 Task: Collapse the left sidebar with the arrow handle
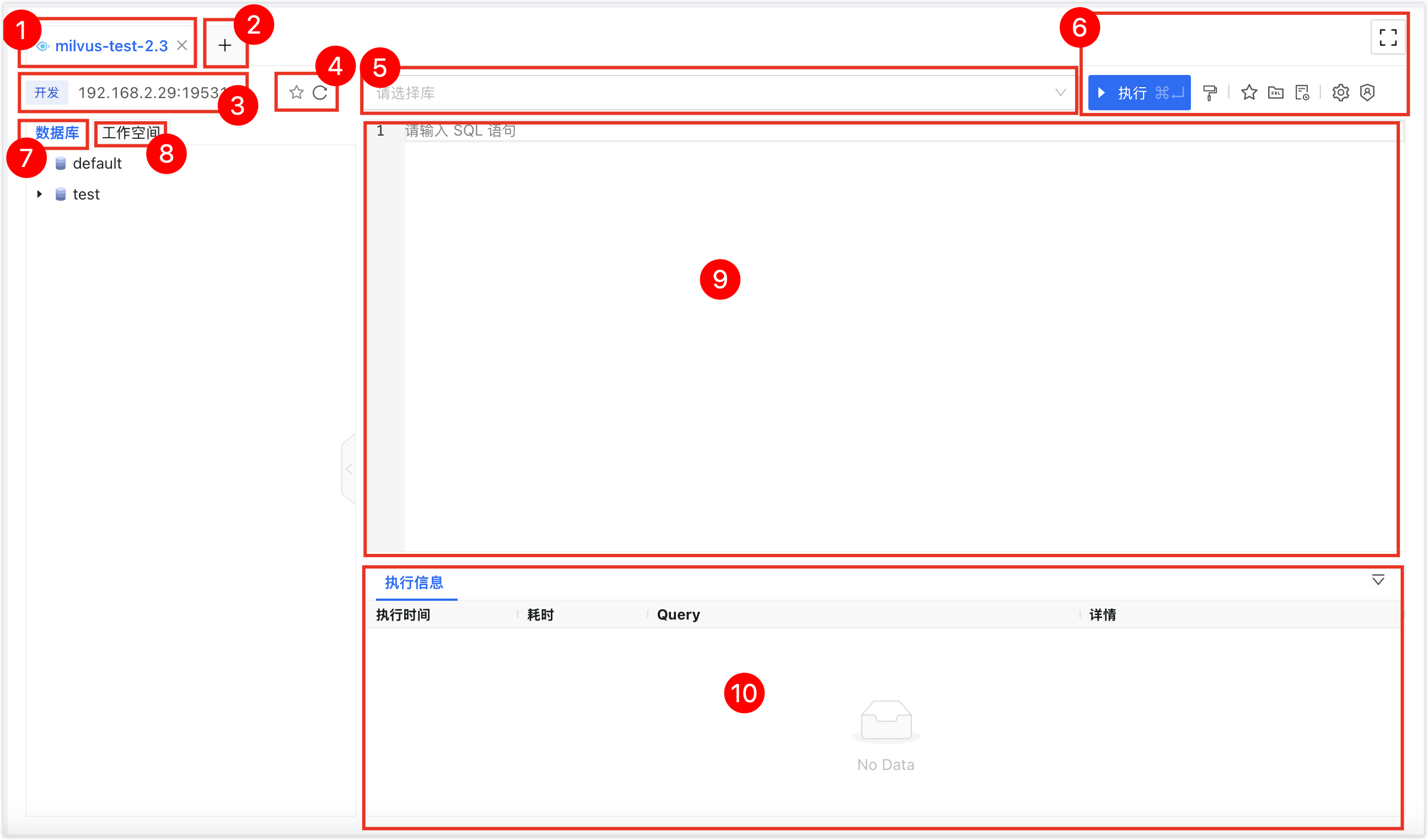348,469
